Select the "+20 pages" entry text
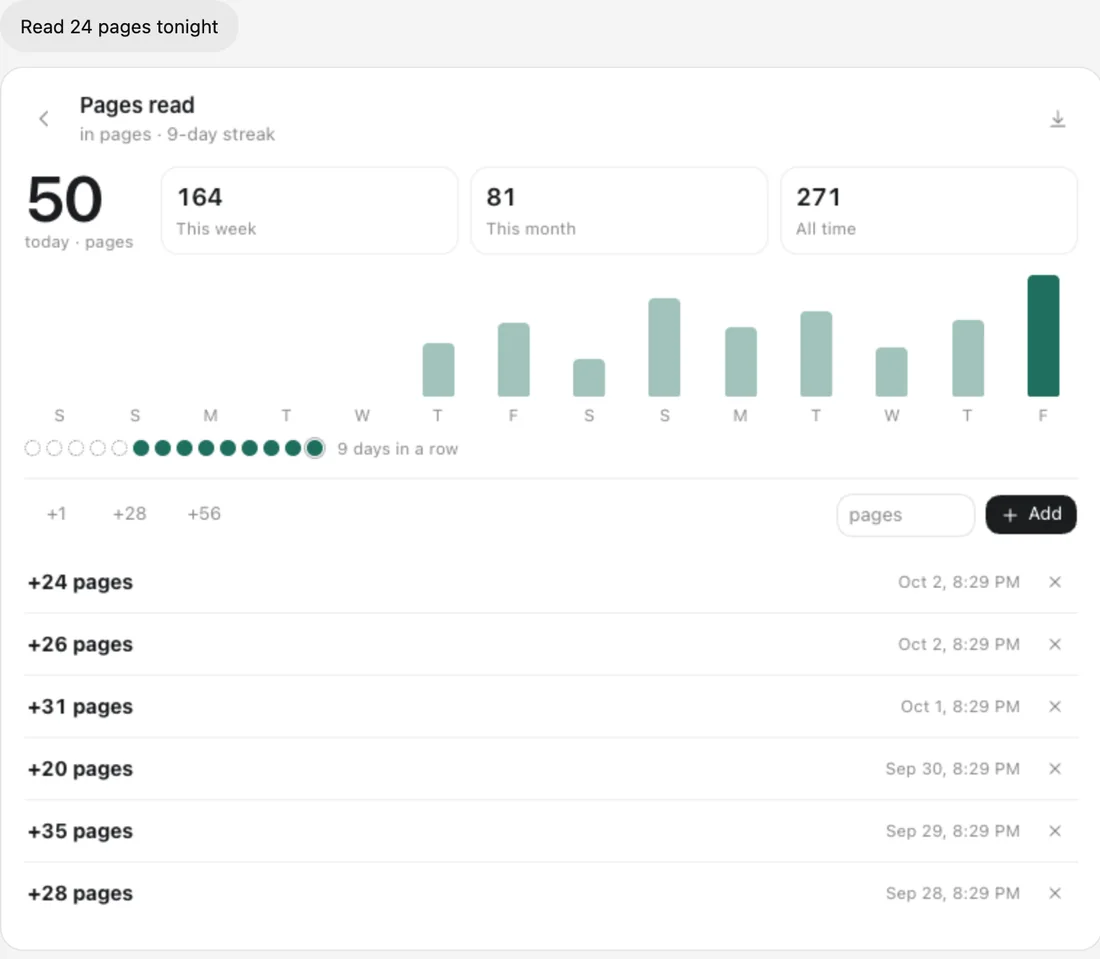 (80, 769)
